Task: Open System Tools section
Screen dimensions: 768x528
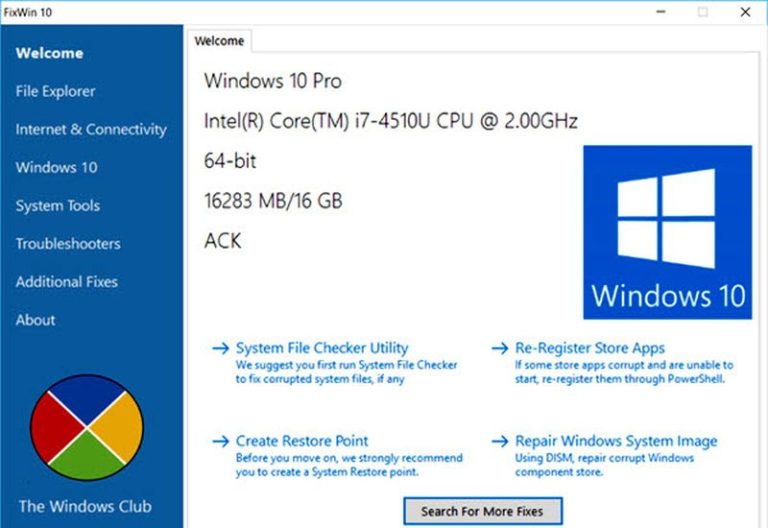Action: pos(58,206)
